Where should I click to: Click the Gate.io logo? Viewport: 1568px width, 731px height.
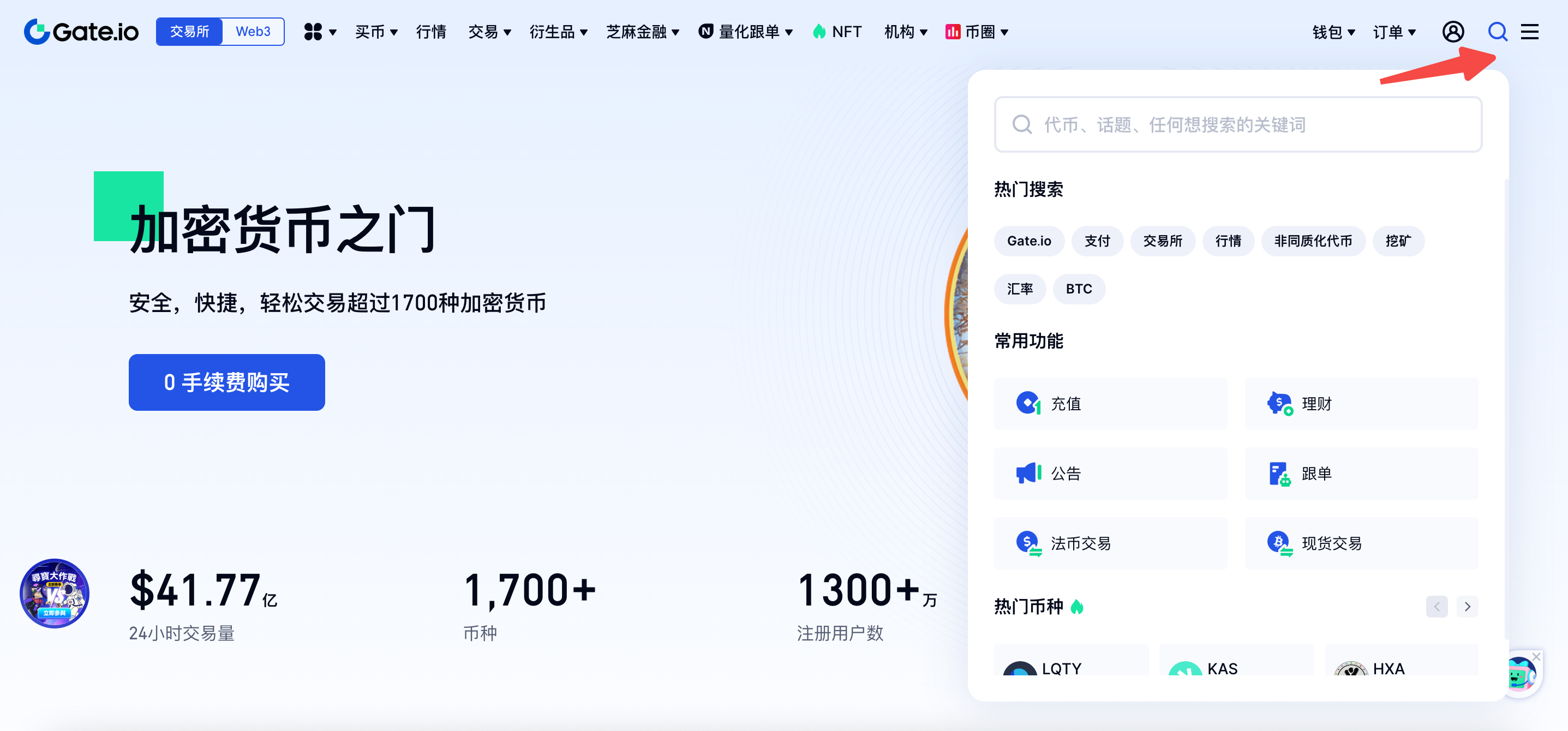[82, 32]
